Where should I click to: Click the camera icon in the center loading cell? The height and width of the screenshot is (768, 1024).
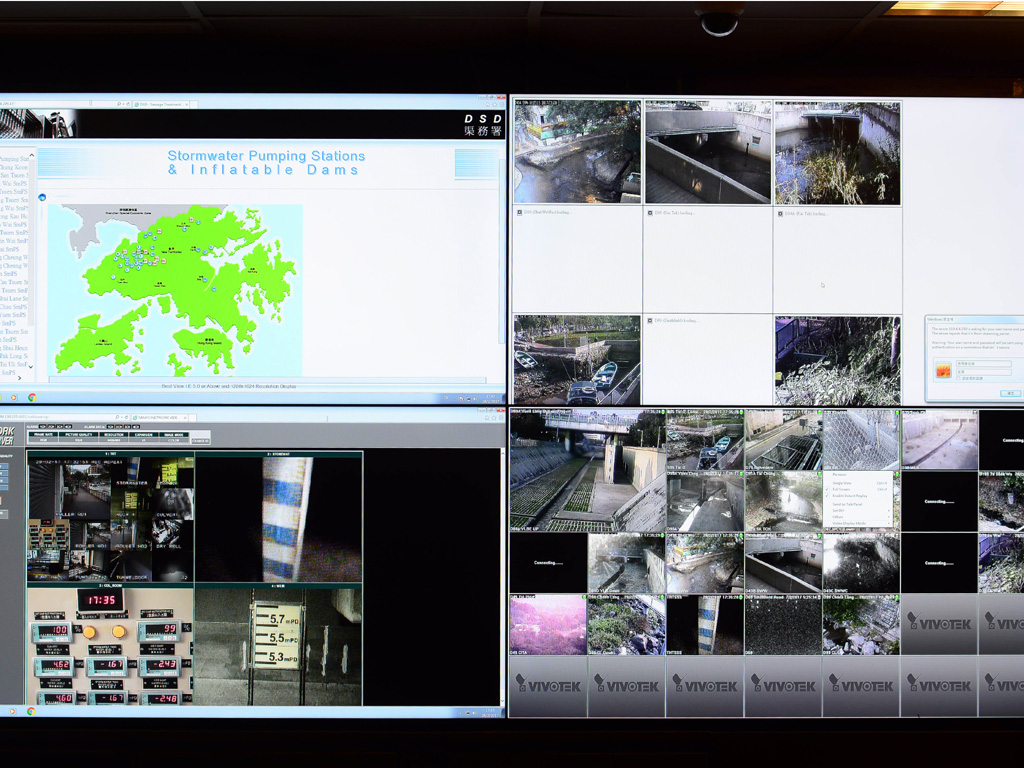(650, 213)
